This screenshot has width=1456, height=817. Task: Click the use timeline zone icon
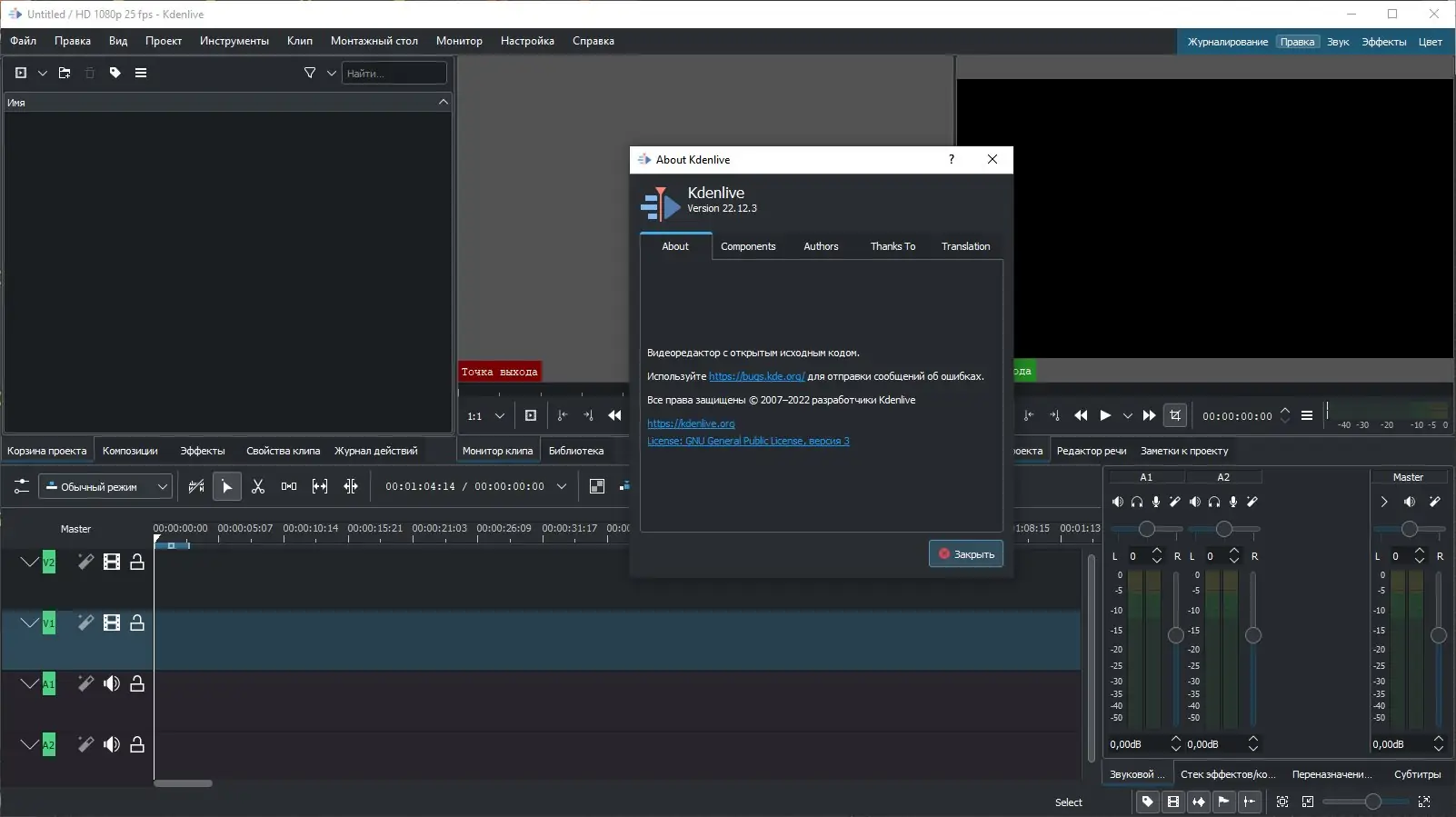pyautogui.click(x=196, y=486)
